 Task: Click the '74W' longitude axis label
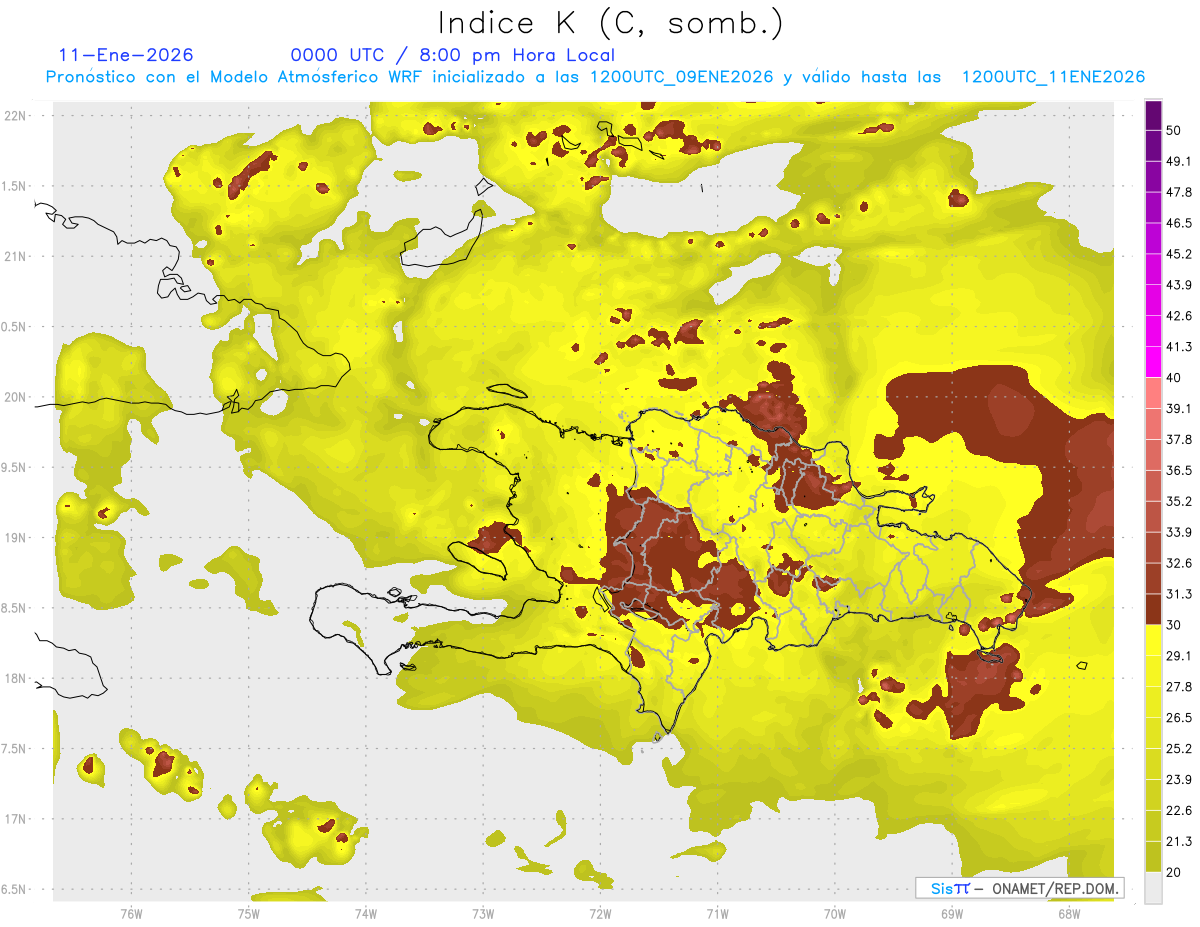pyautogui.click(x=365, y=914)
